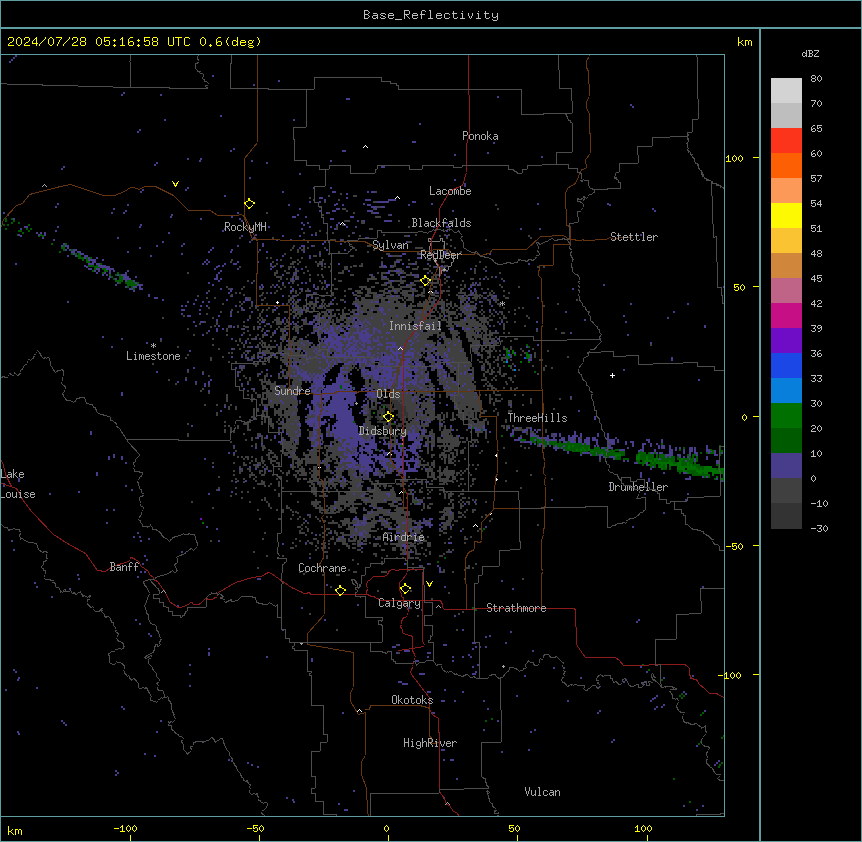The width and height of the screenshot is (862, 842).
Task: Click the dBZ legend heading
Action: 810,53
